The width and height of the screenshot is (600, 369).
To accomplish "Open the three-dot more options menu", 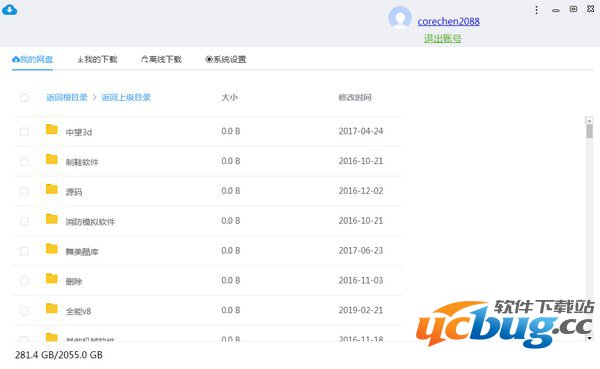I will [536, 10].
